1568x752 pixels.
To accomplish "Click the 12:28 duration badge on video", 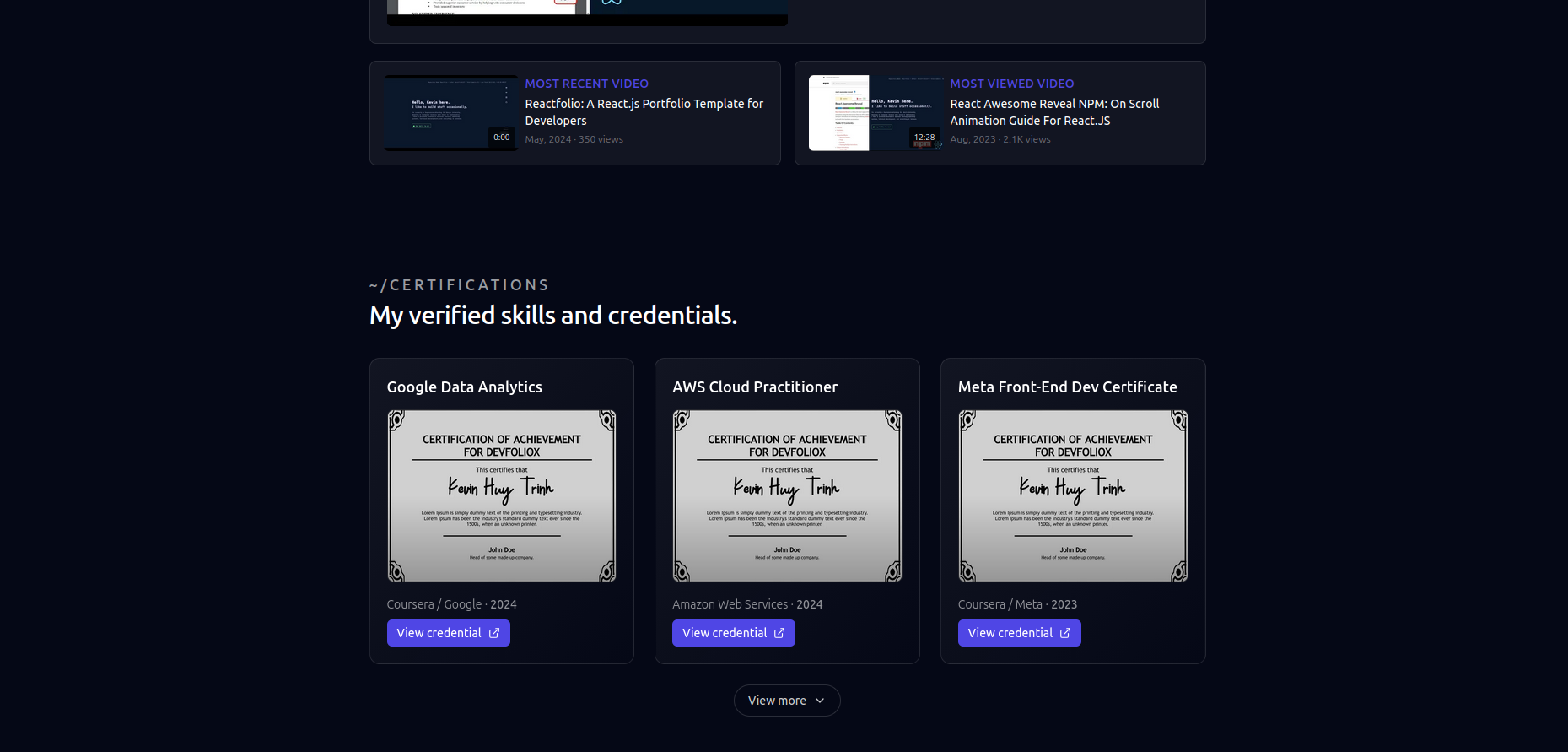I will click(924, 137).
